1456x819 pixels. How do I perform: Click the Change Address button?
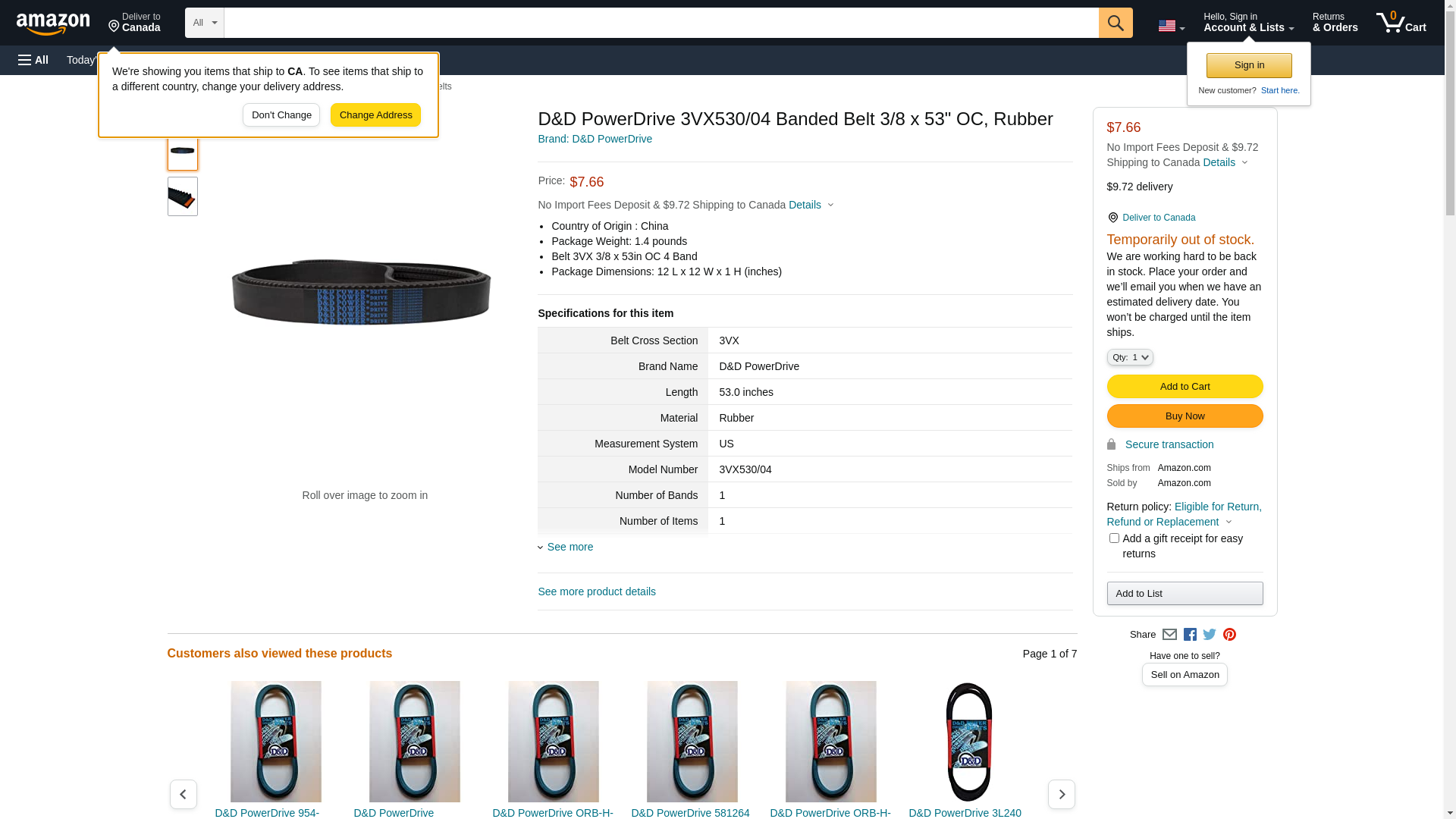(x=375, y=115)
